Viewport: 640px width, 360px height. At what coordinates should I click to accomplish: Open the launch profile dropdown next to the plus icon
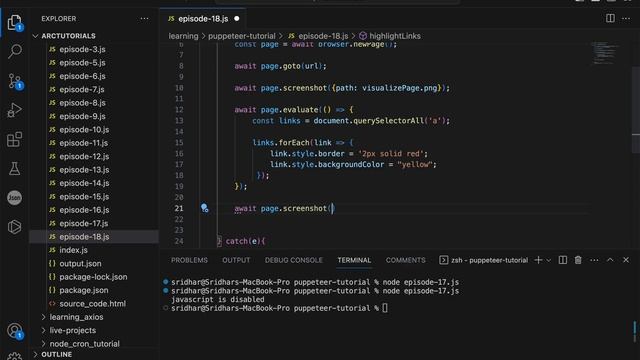coord(549,260)
